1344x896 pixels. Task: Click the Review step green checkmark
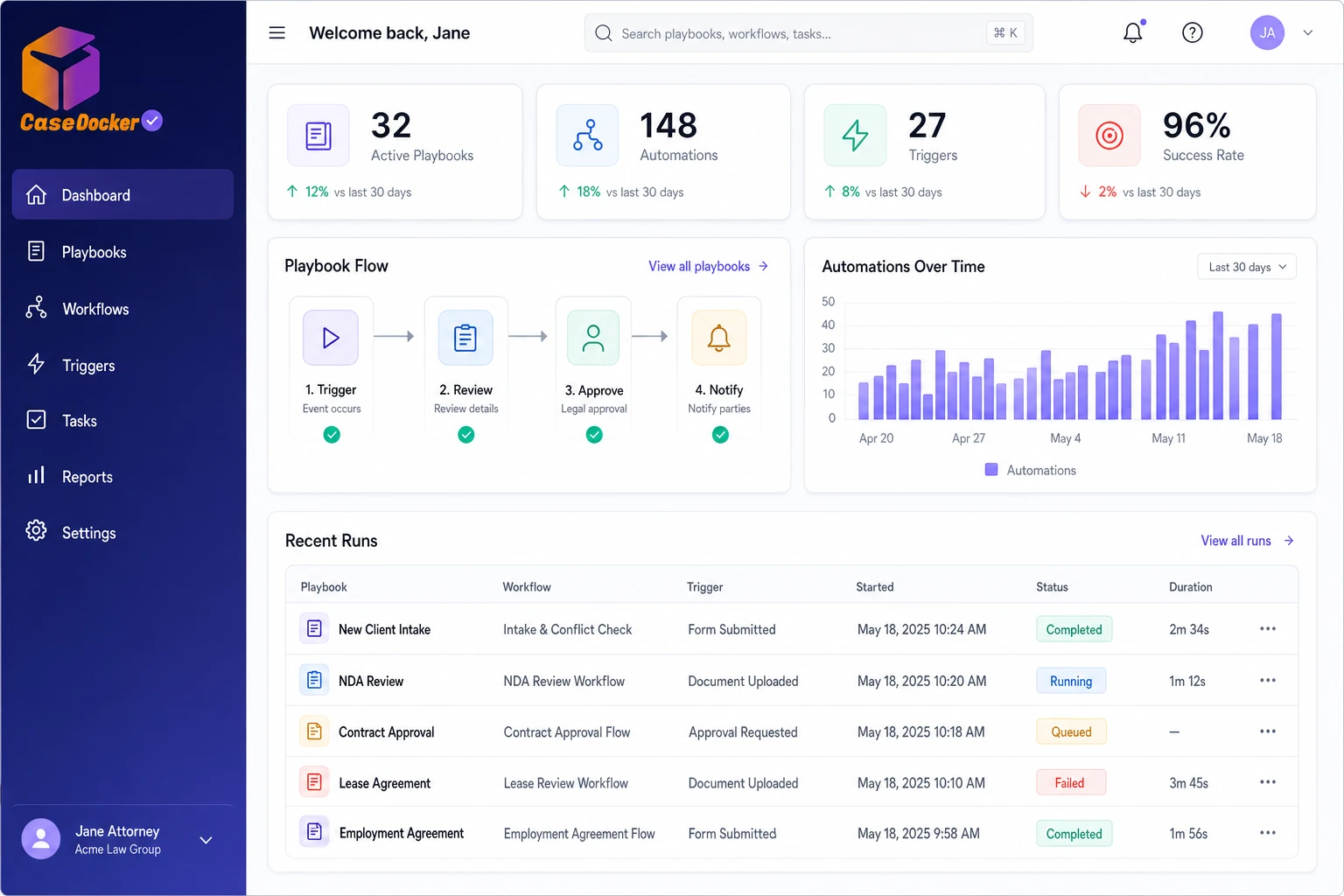pyautogui.click(x=466, y=435)
